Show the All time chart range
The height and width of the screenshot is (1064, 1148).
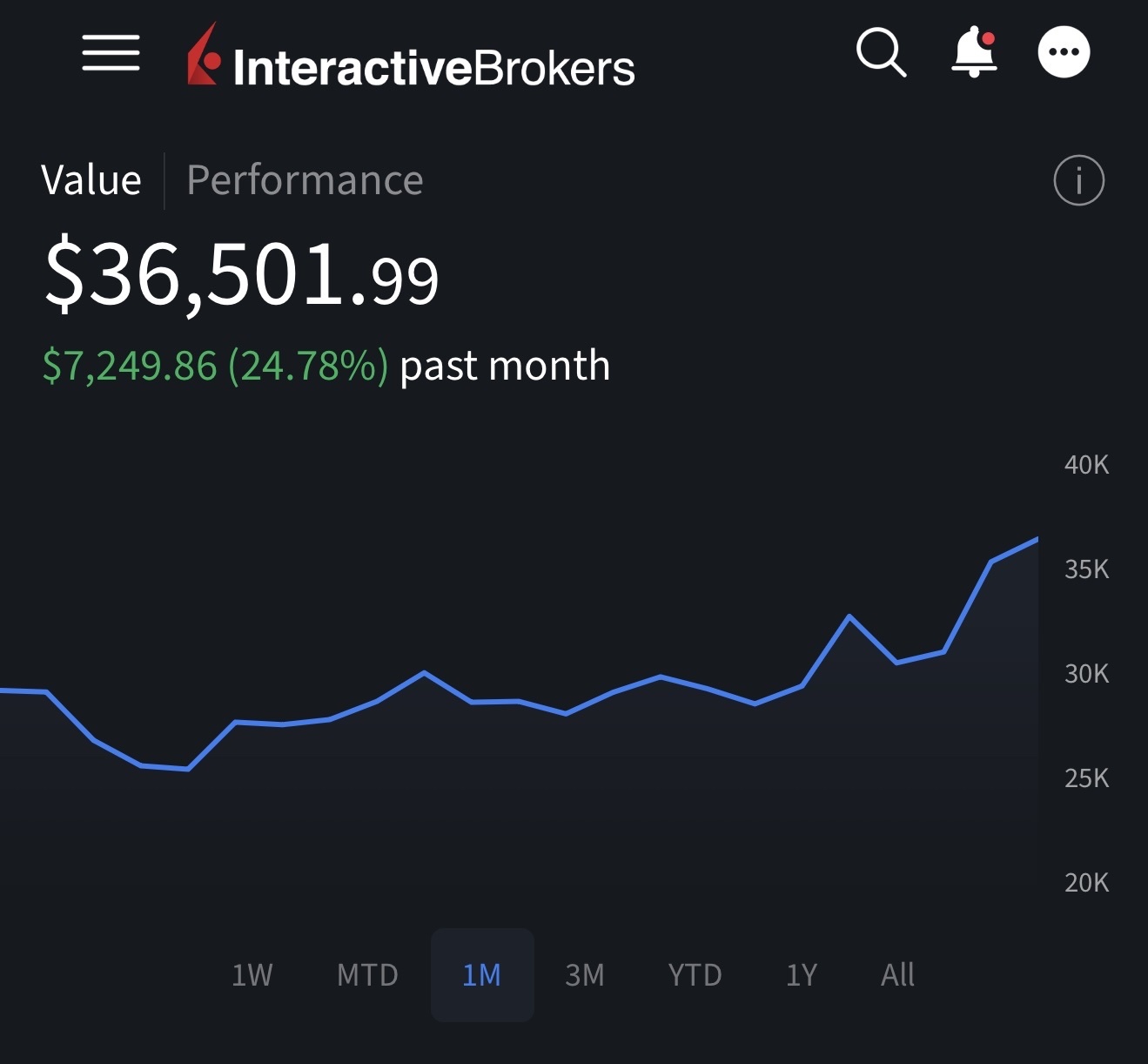[x=897, y=975]
